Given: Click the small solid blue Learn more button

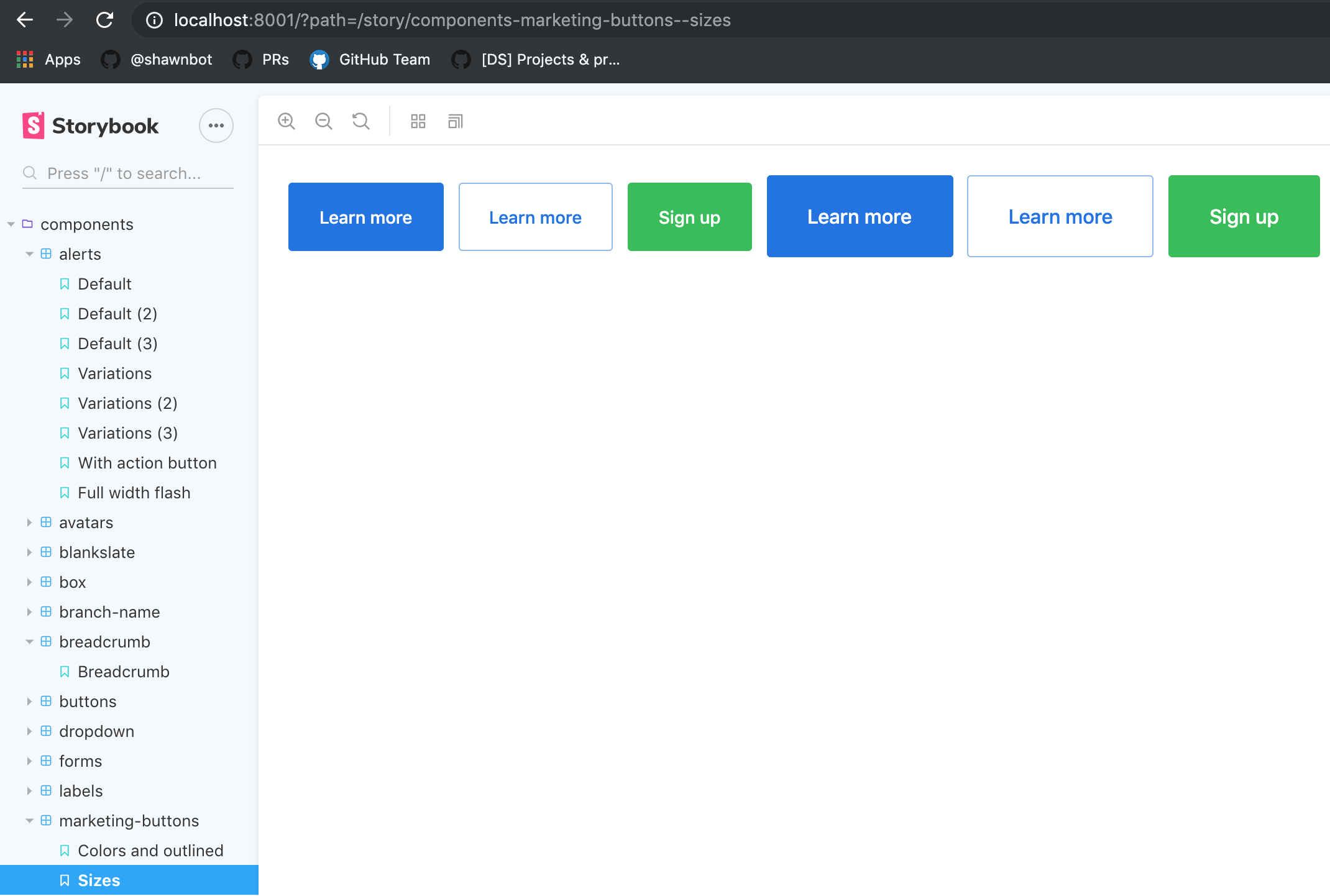Looking at the screenshot, I should tap(365, 217).
